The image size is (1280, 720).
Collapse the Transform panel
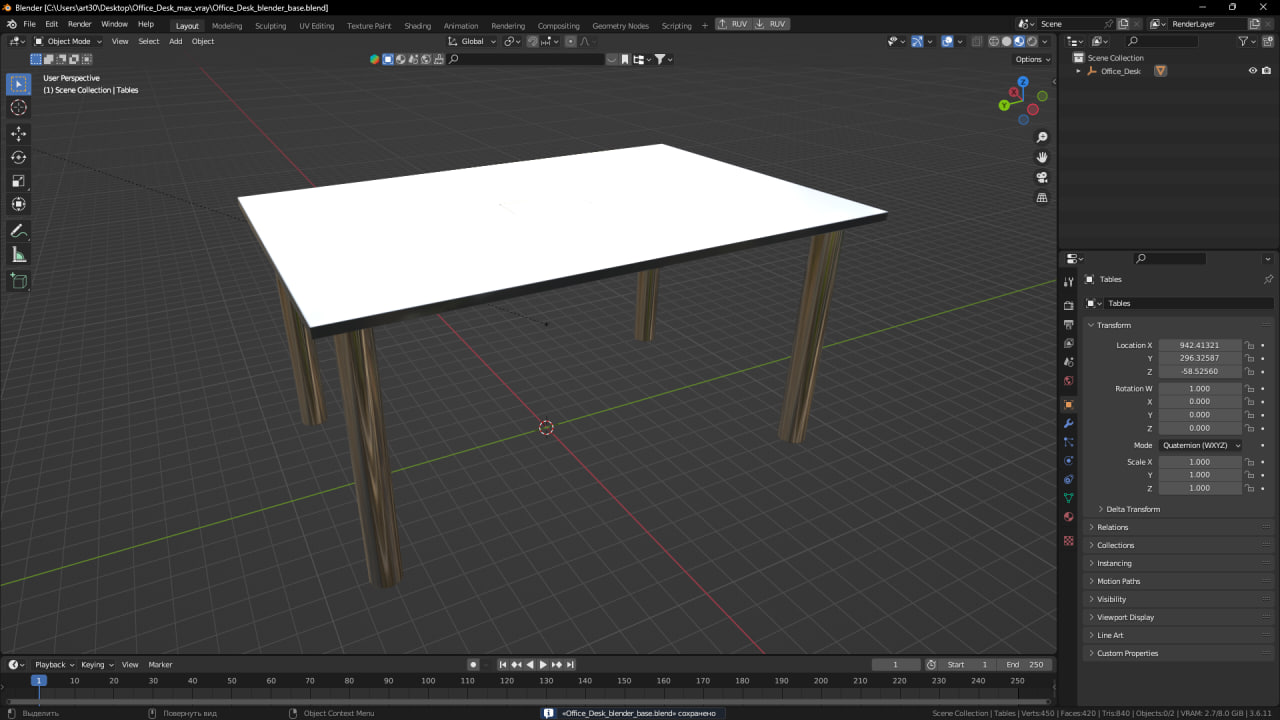click(x=1113, y=325)
